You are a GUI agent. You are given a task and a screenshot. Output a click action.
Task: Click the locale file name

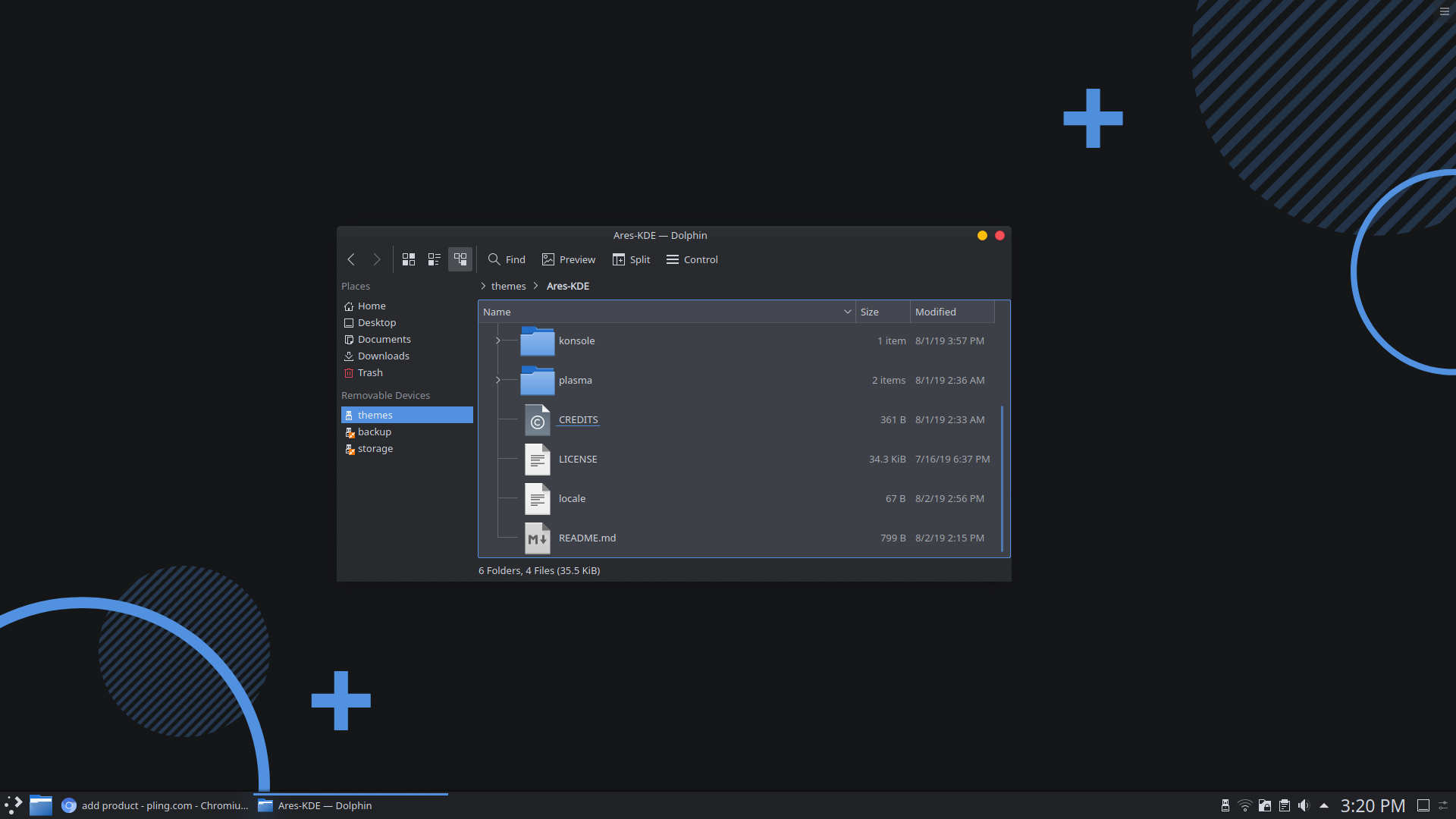click(x=572, y=498)
